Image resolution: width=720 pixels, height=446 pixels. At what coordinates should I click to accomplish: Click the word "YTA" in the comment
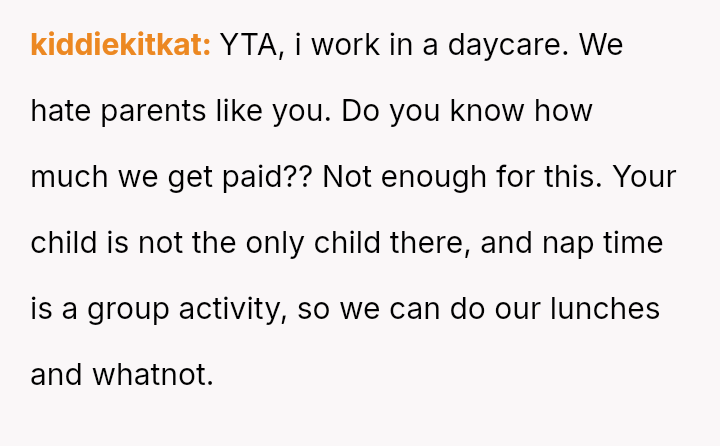click(250, 45)
